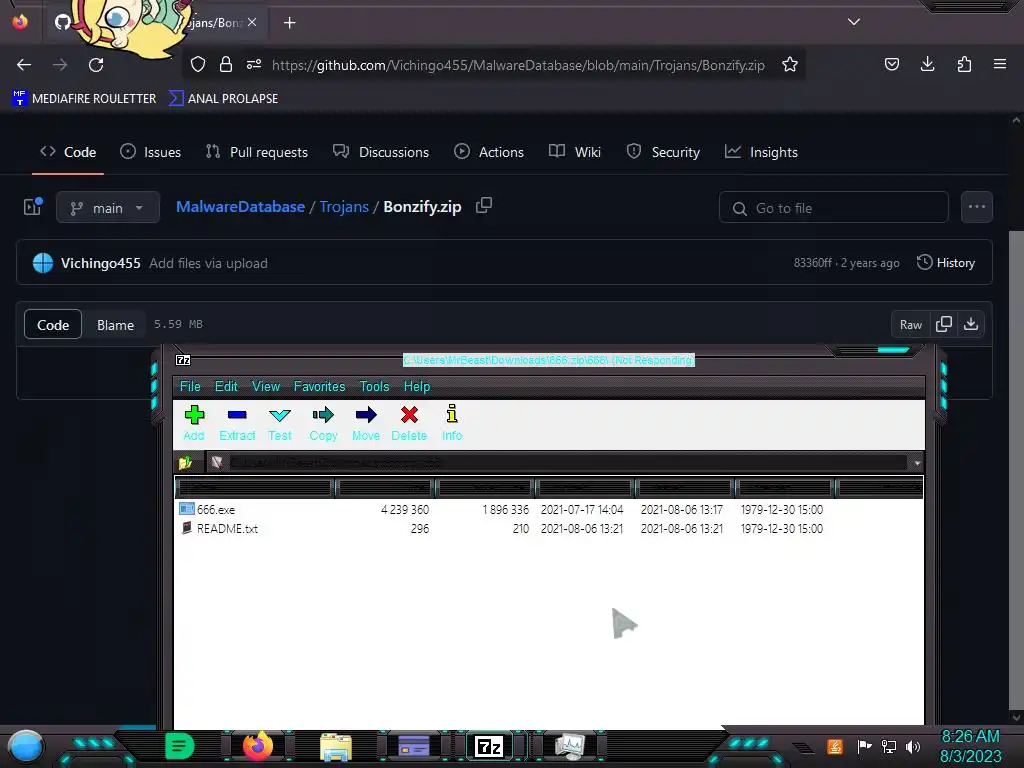Switch to the Issues tab
Image resolution: width=1024 pixels, height=768 pixels.
click(151, 152)
